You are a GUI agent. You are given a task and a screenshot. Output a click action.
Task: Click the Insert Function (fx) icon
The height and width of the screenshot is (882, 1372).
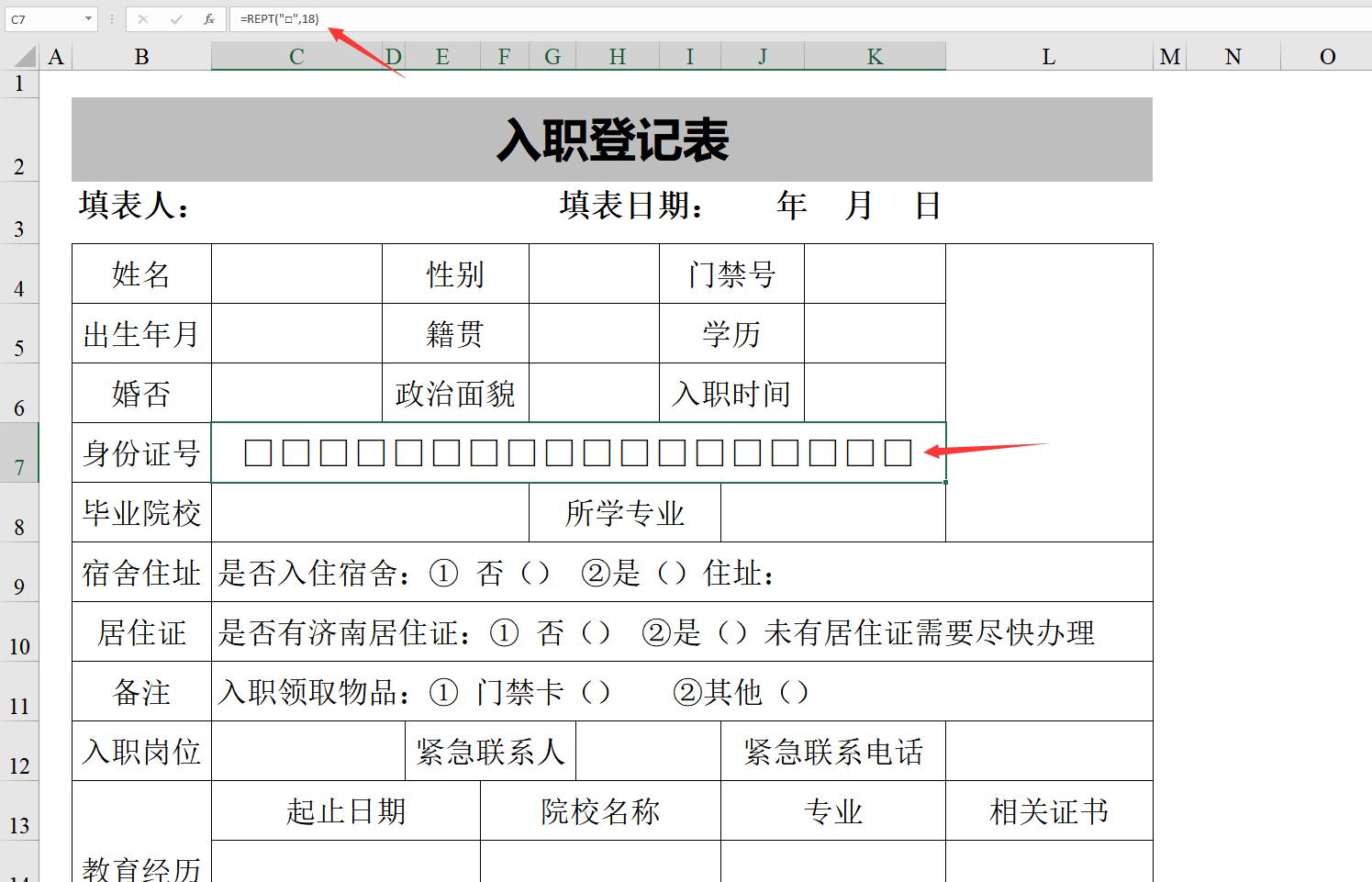(209, 17)
